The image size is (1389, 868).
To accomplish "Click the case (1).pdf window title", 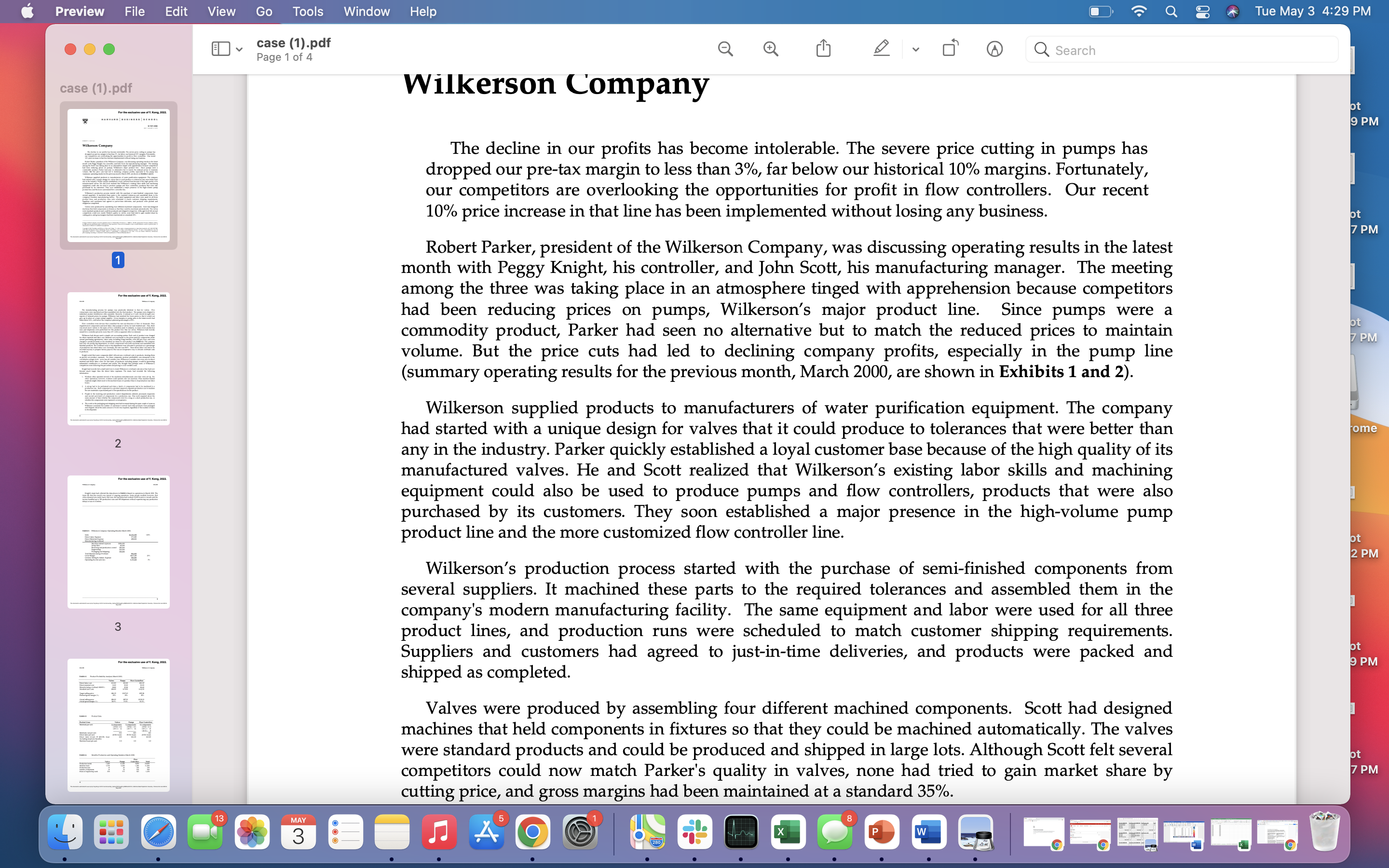I will 293,43.
